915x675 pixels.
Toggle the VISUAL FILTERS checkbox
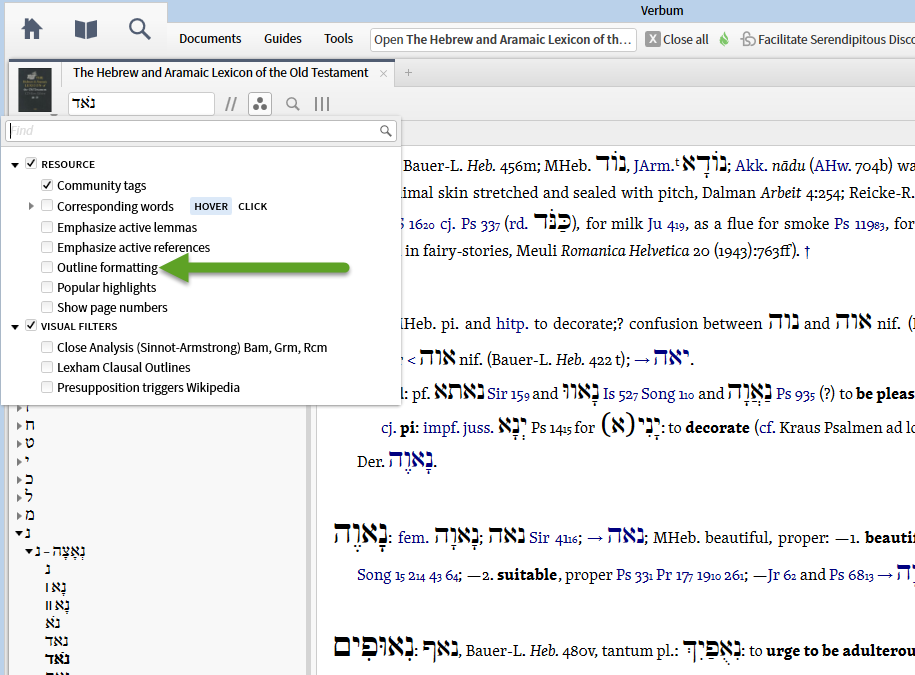coord(31,326)
